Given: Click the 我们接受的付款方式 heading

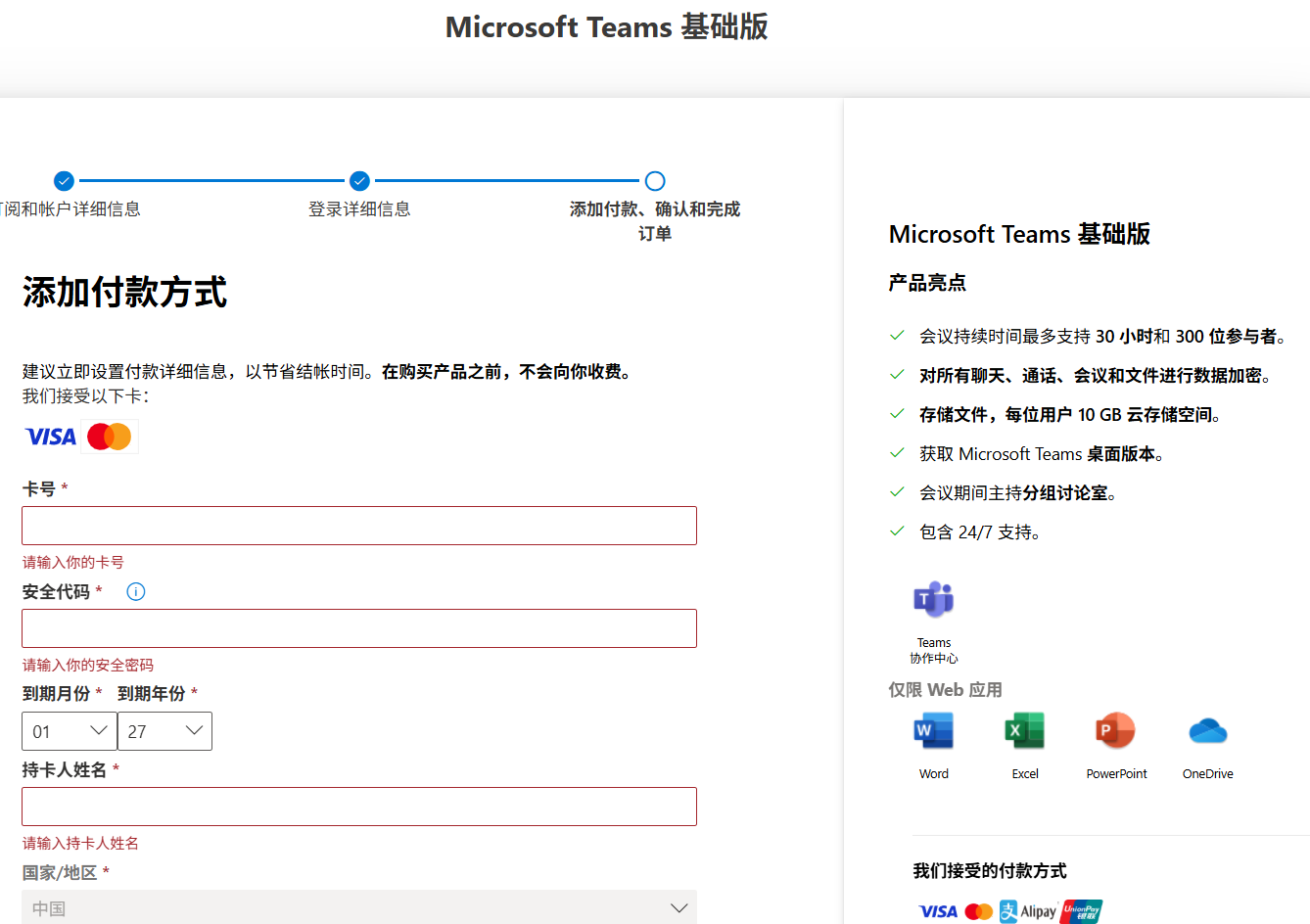Looking at the screenshot, I should pyautogui.click(x=990, y=871).
